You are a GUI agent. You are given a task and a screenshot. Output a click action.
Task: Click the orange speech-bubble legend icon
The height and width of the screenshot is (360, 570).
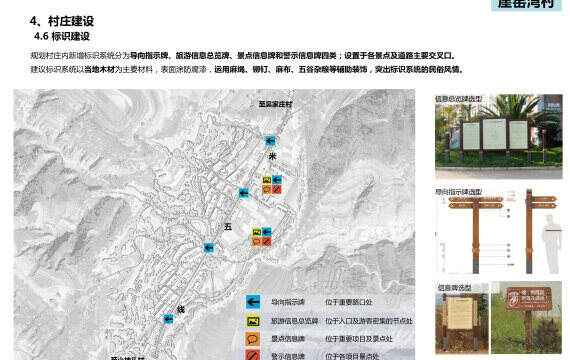(x=253, y=339)
